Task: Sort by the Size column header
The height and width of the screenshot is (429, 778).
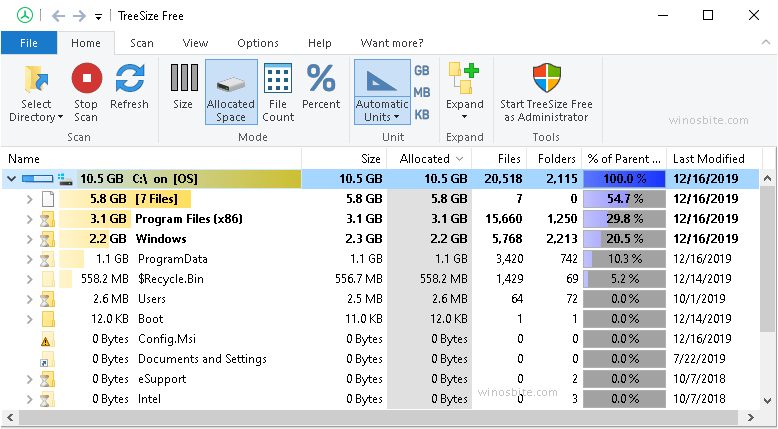Action: click(x=343, y=159)
